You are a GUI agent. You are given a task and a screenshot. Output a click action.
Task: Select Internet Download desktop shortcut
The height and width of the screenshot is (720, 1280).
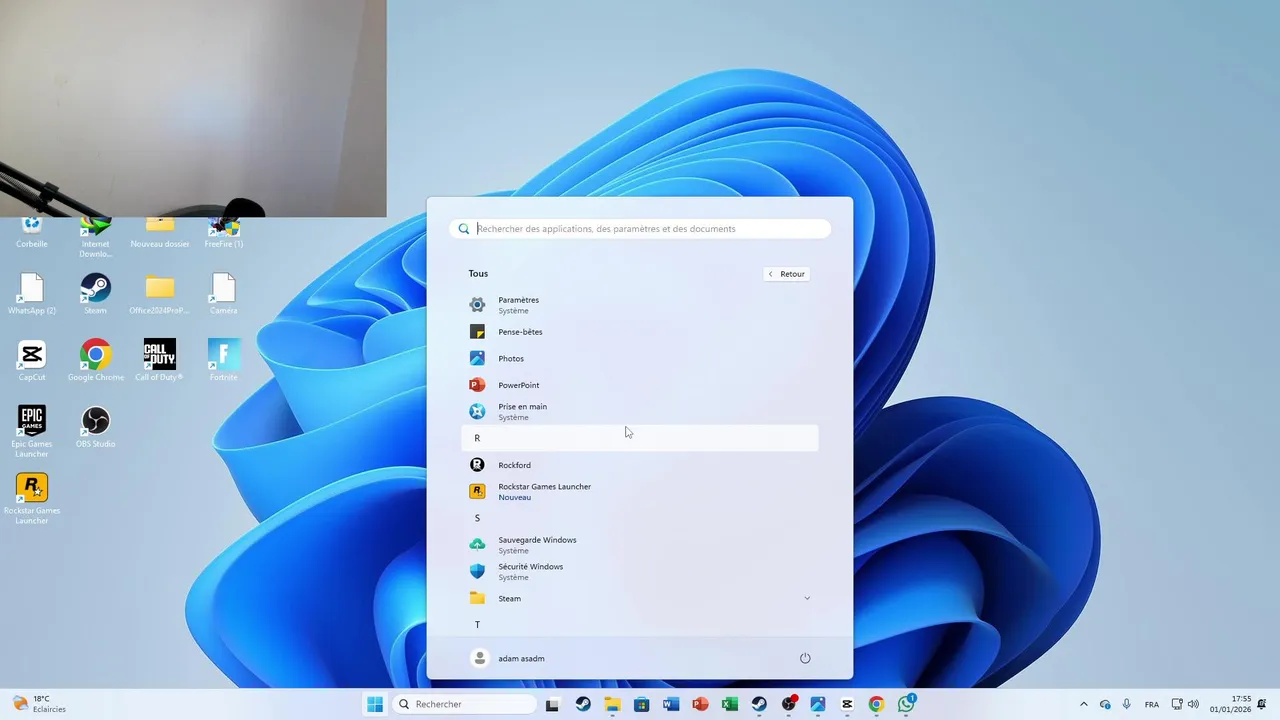point(96,236)
